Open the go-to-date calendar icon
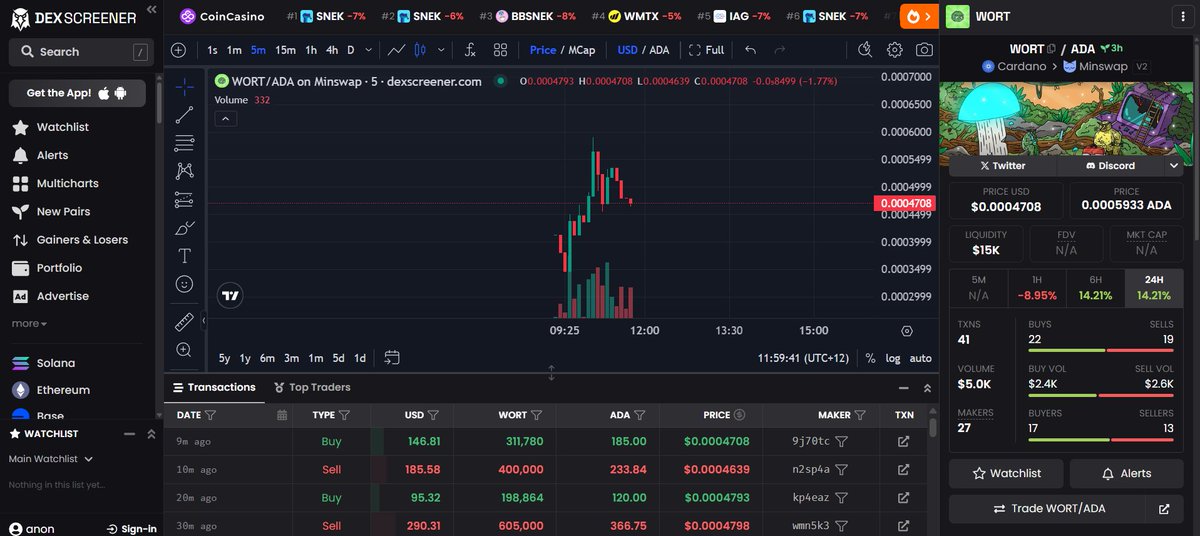 (x=392, y=358)
